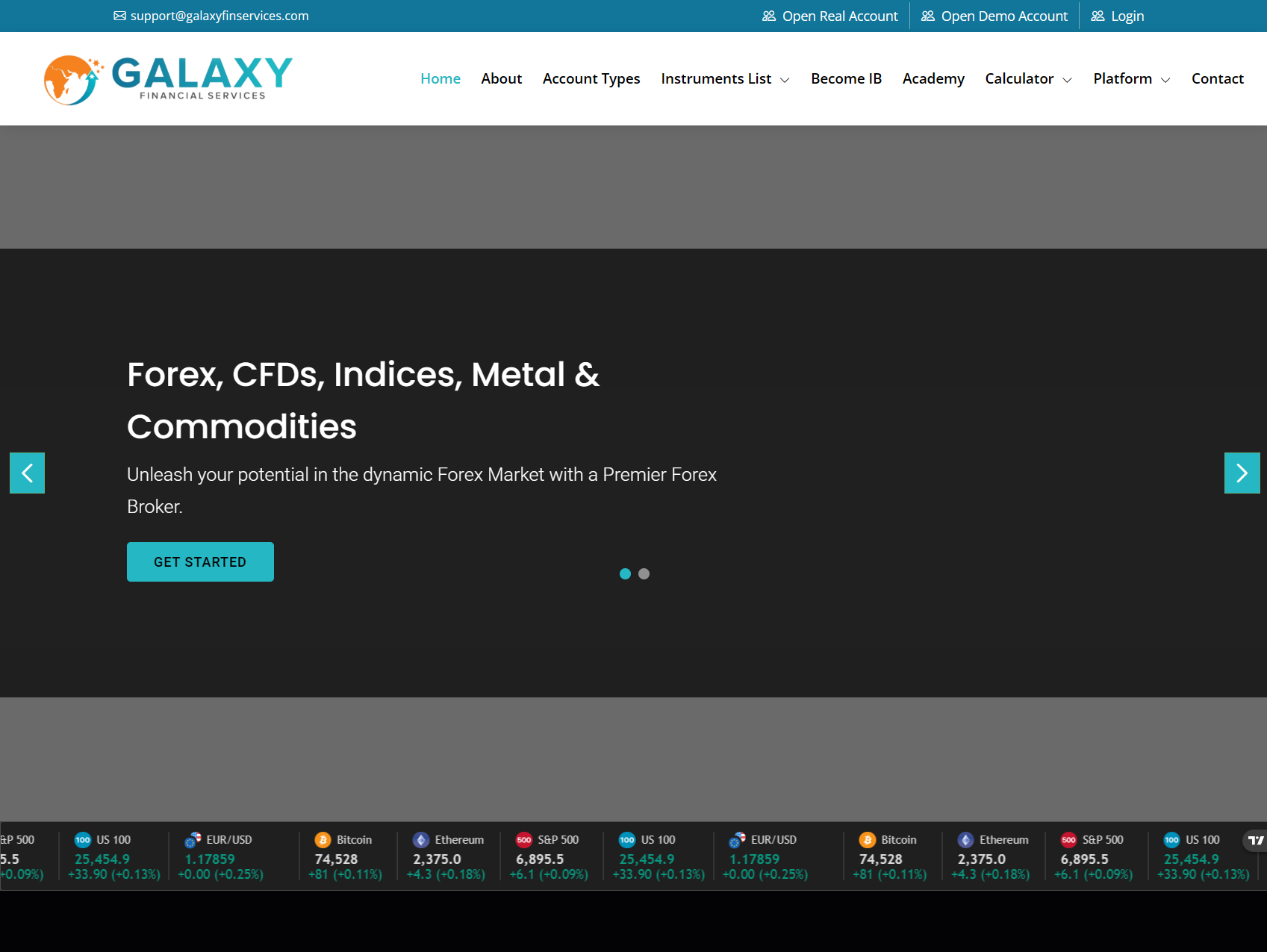This screenshot has width=1267, height=952.
Task: Go back a slide with the left arrow
Action: [x=27, y=473]
